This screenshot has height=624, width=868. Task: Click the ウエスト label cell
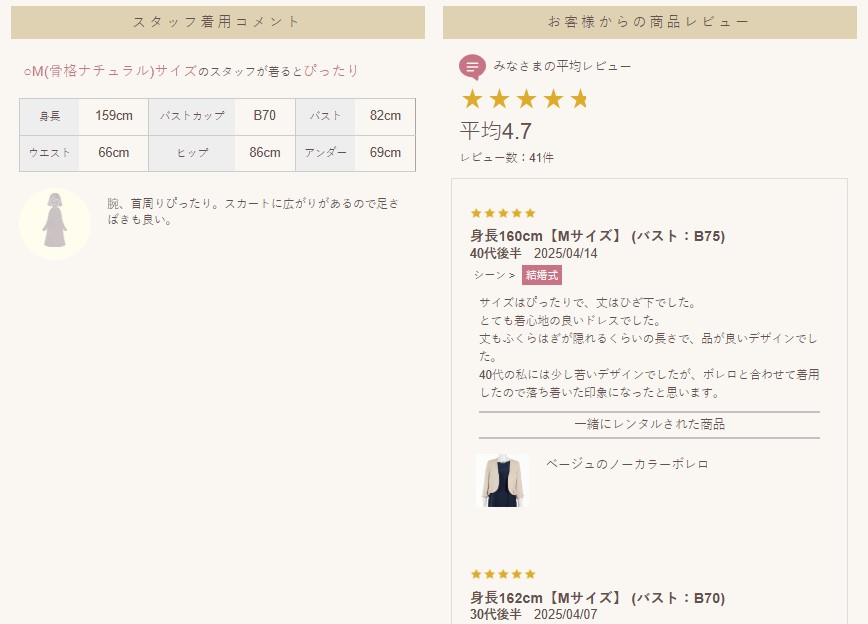(49, 153)
